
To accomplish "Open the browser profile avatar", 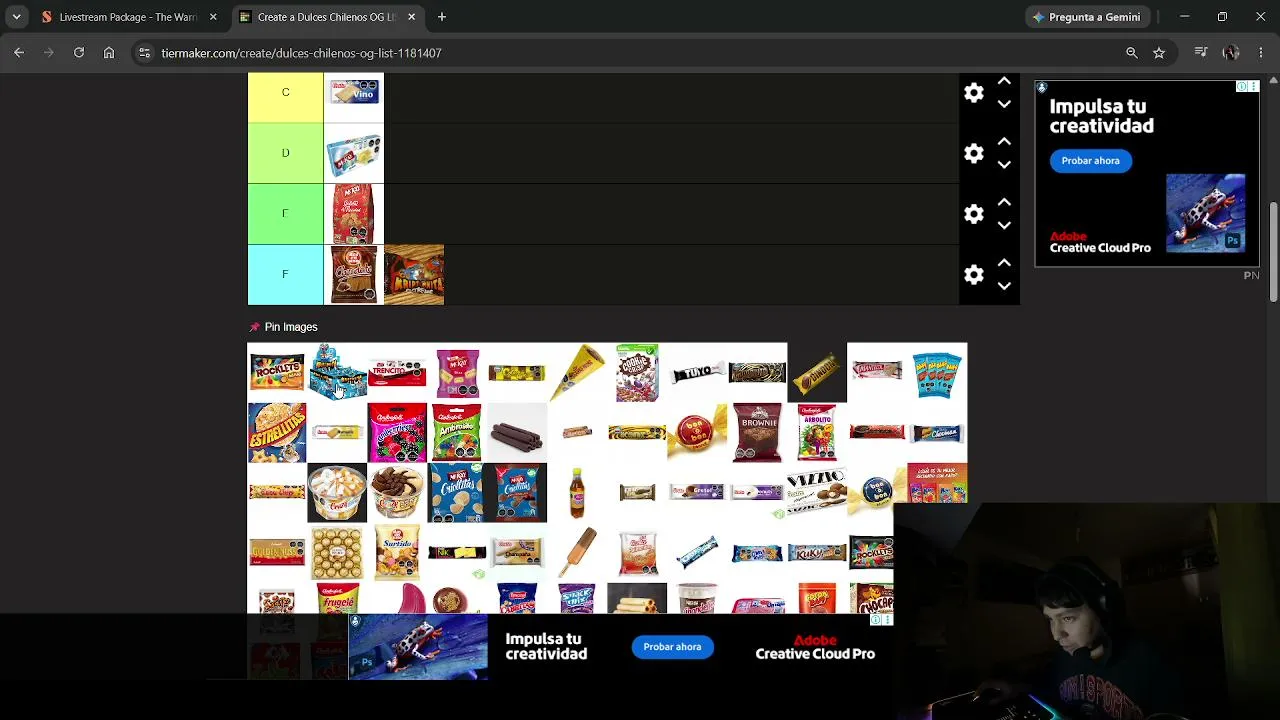I will 1231,53.
